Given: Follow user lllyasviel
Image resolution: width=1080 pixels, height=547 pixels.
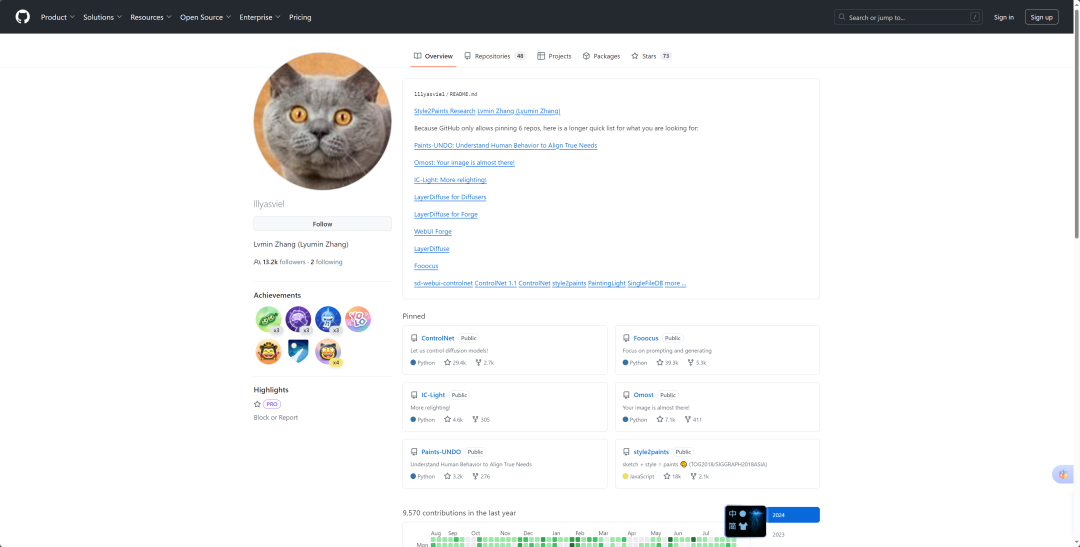Looking at the screenshot, I should click(322, 224).
